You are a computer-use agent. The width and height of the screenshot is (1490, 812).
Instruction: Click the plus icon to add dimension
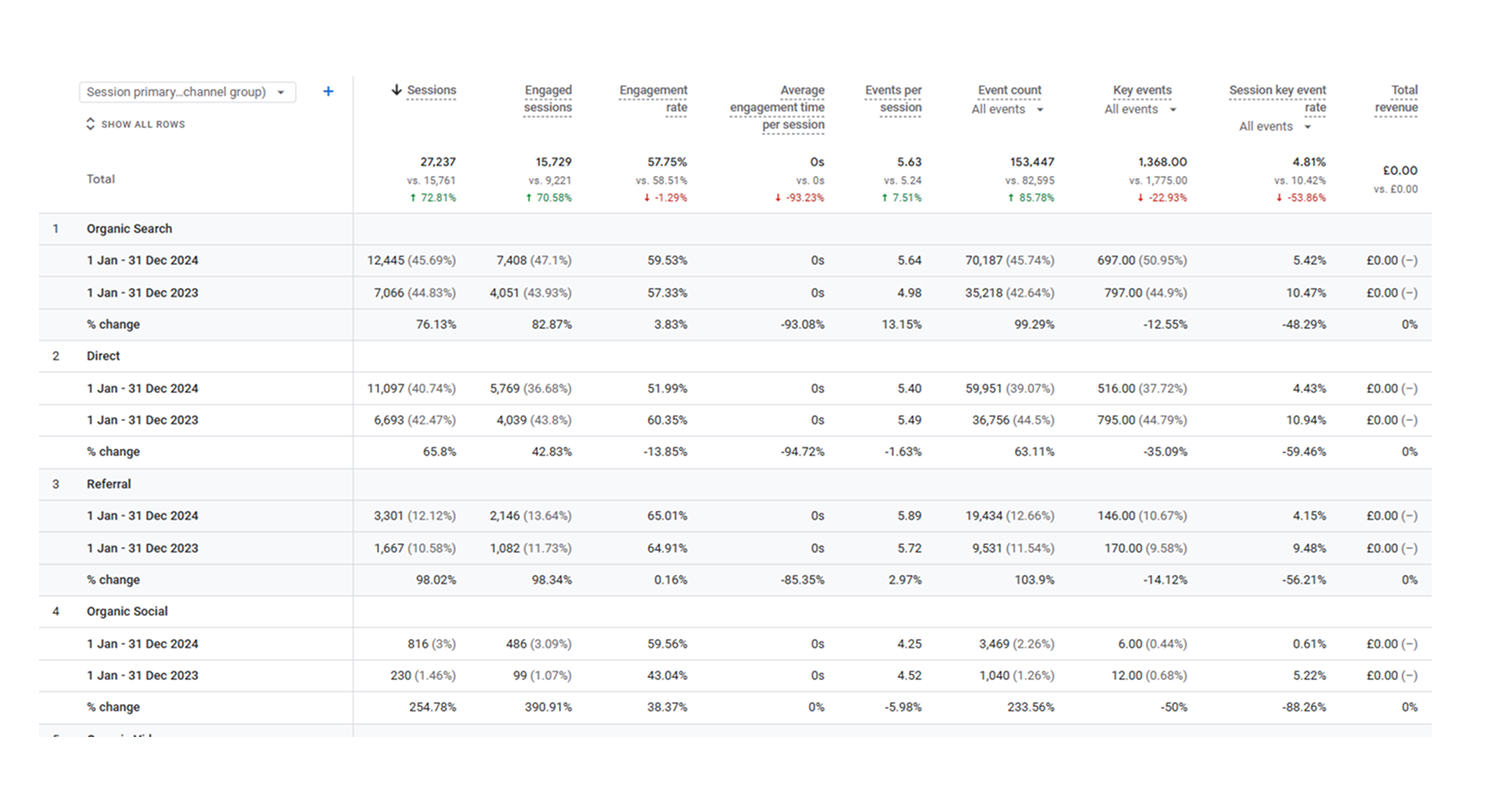tap(328, 91)
